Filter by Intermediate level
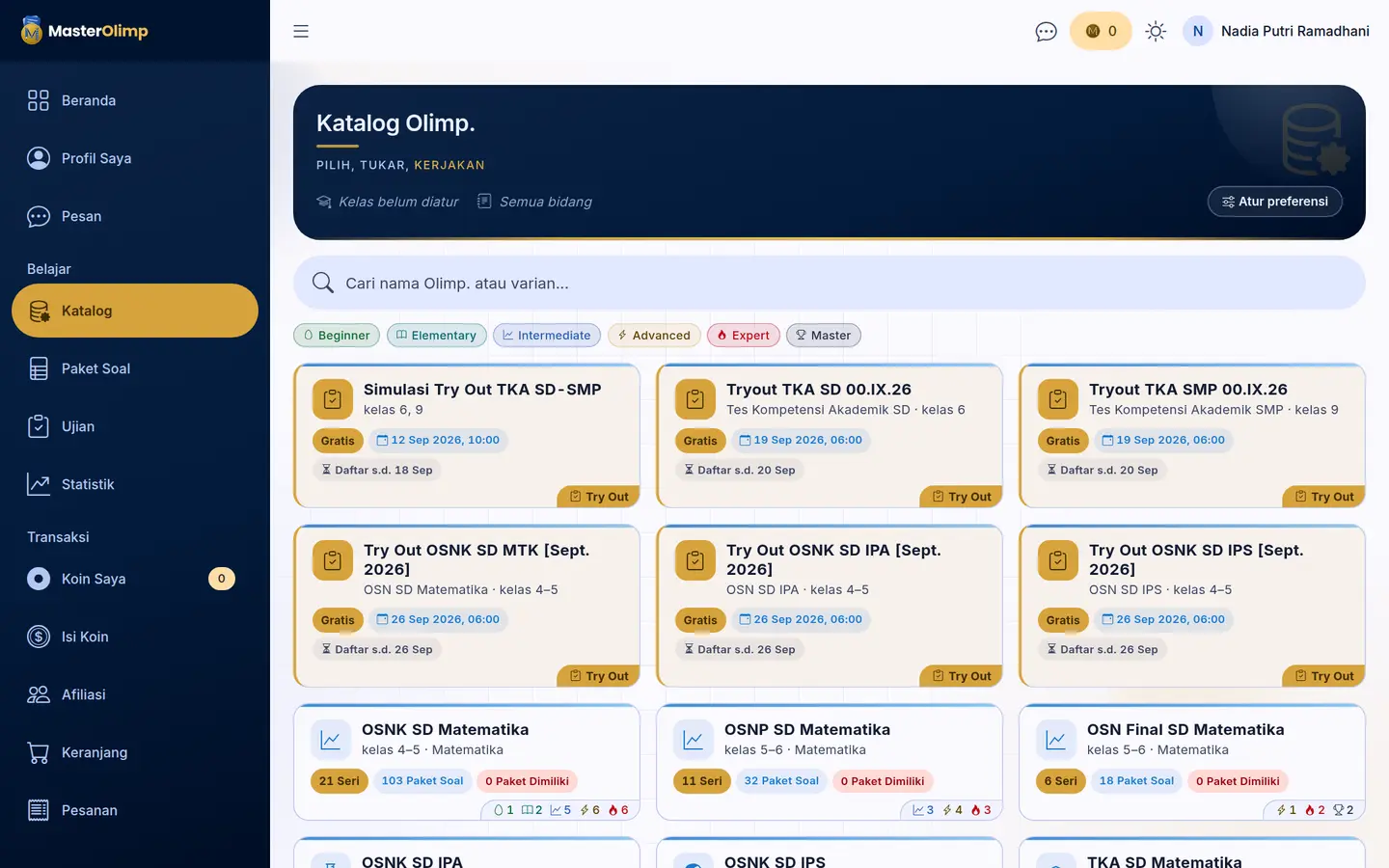The width and height of the screenshot is (1389, 868). tap(547, 336)
